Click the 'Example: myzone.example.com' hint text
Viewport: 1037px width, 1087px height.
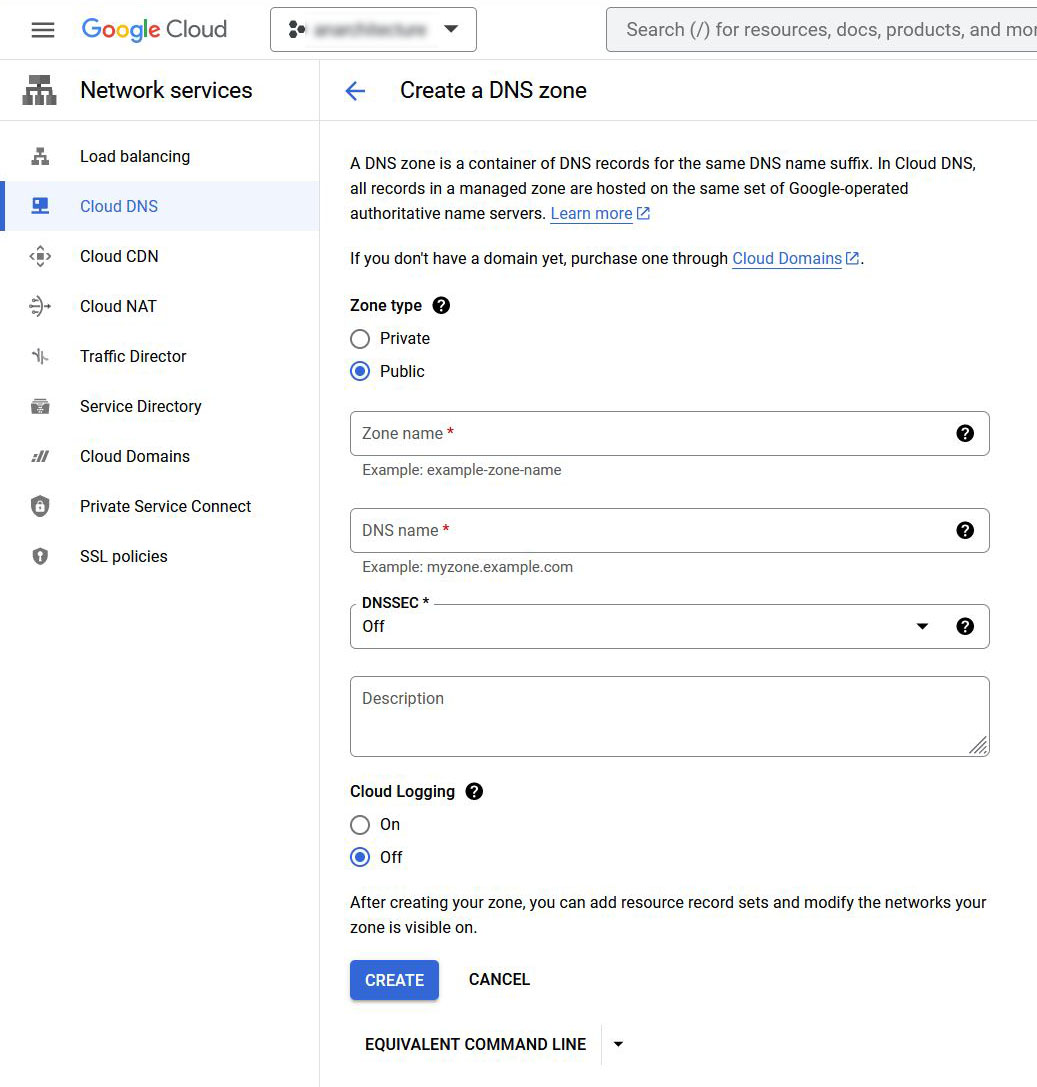(x=467, y=567)
